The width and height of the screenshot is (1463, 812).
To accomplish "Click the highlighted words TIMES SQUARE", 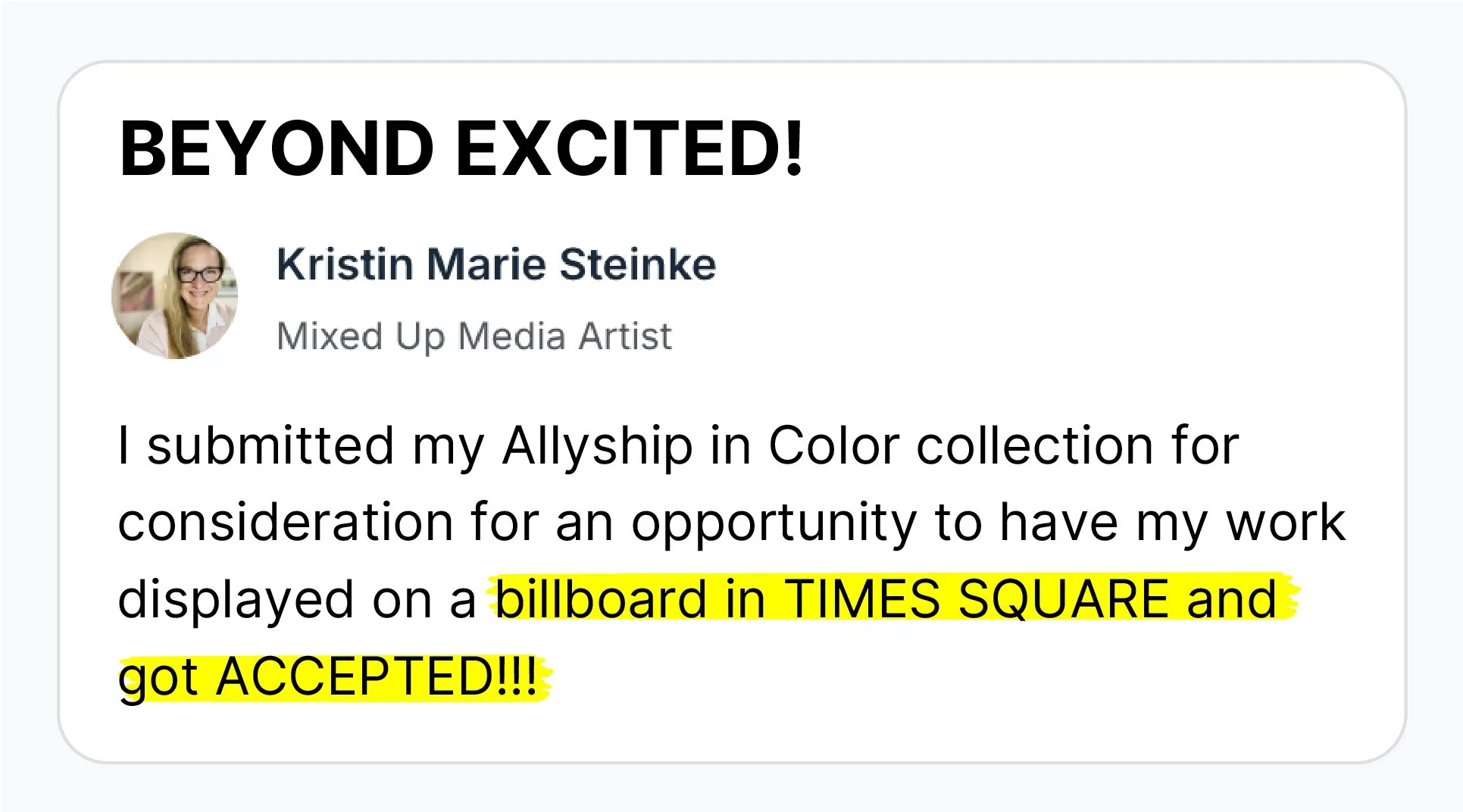I will pos(977,599).
